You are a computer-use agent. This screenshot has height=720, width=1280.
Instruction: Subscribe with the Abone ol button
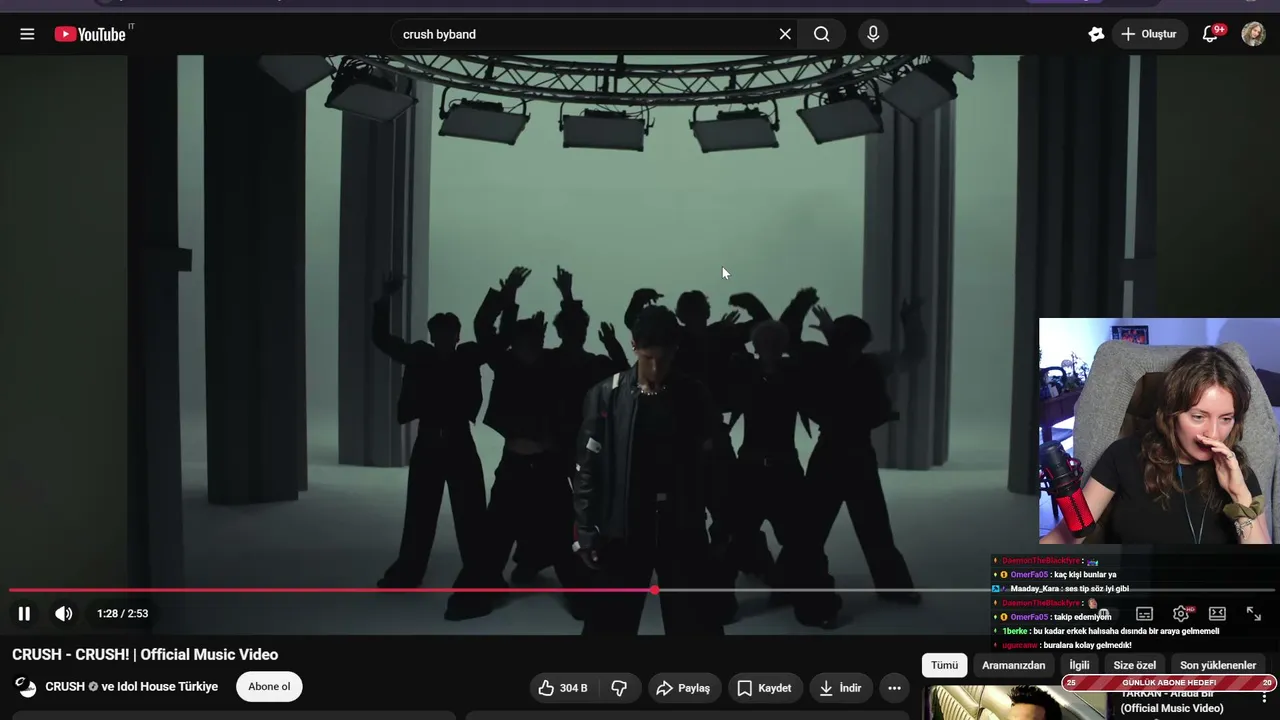click(x=269, y=687)
